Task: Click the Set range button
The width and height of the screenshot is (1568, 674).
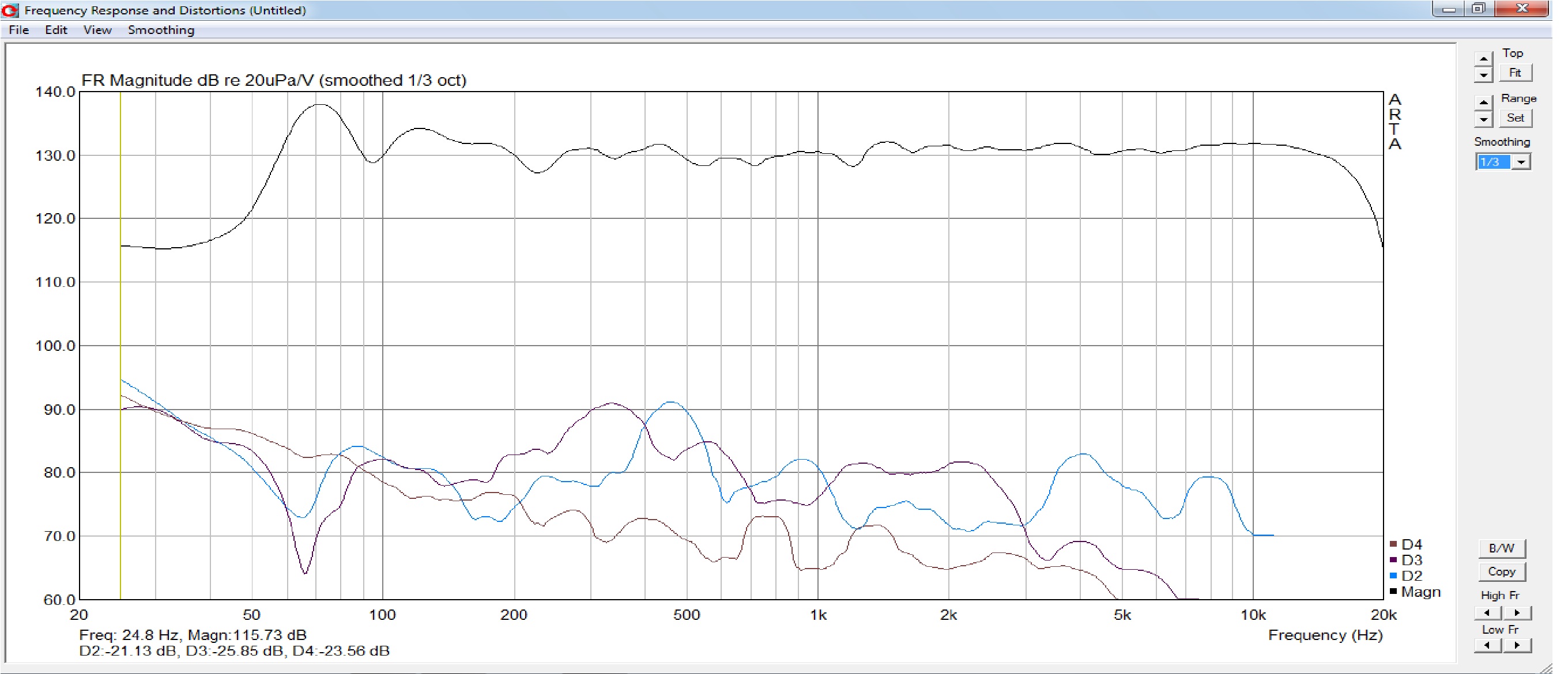Action: [x=1515, y=118]
